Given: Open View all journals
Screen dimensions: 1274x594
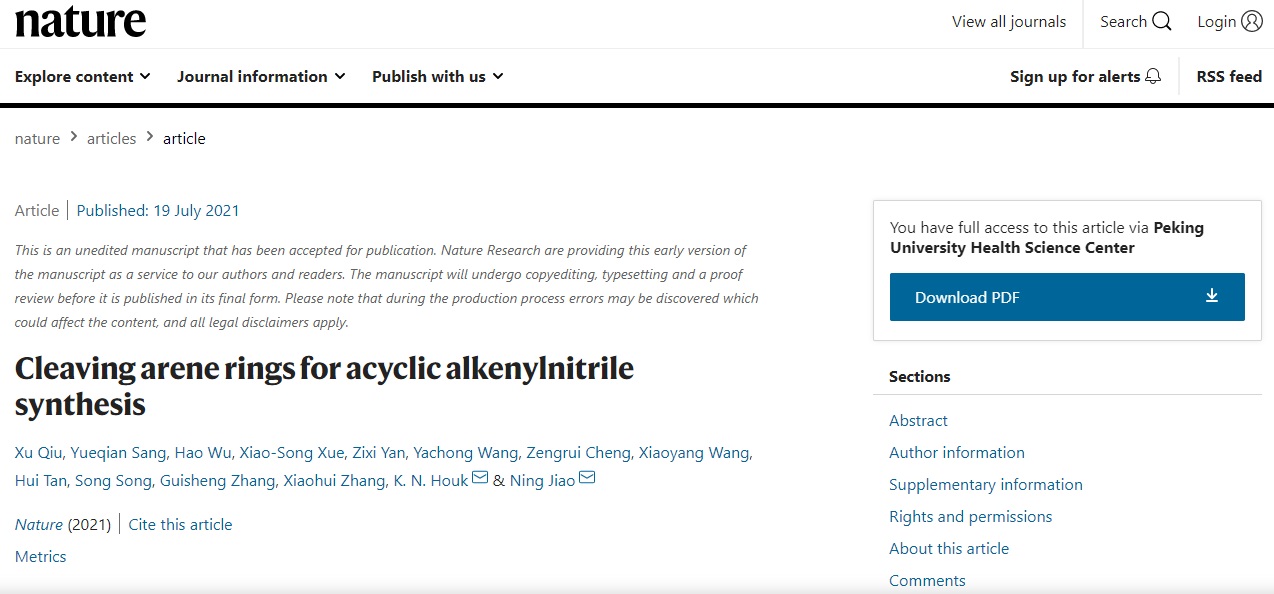Looking at the screenshot, I should click(1008, 22).
